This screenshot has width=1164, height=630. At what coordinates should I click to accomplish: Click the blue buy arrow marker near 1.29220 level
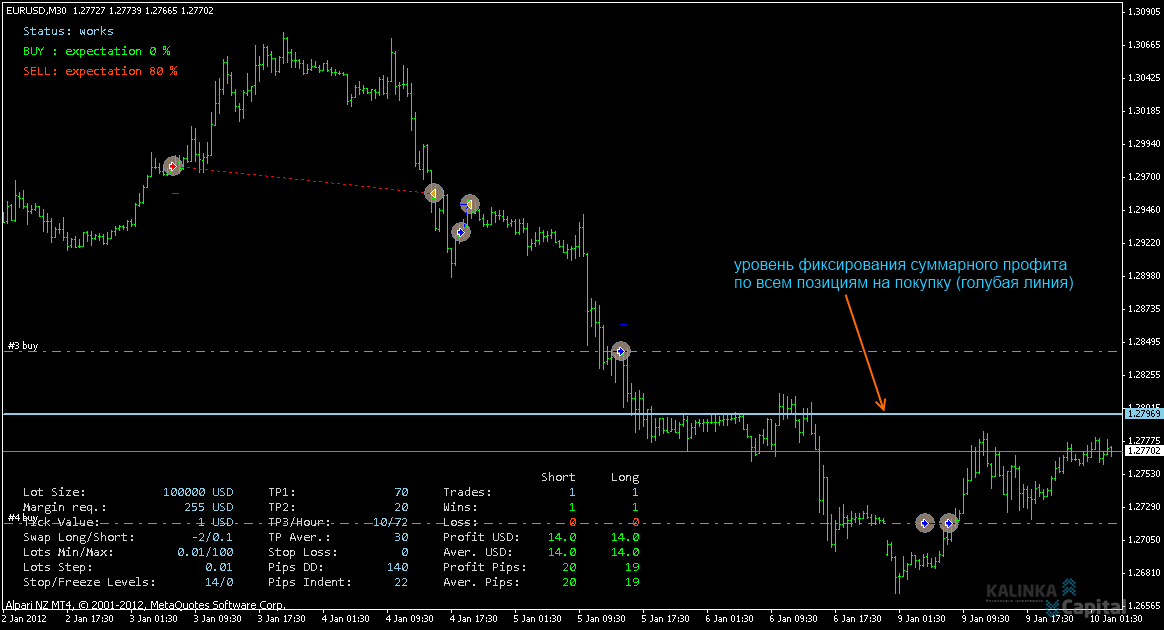click(461, 232)
